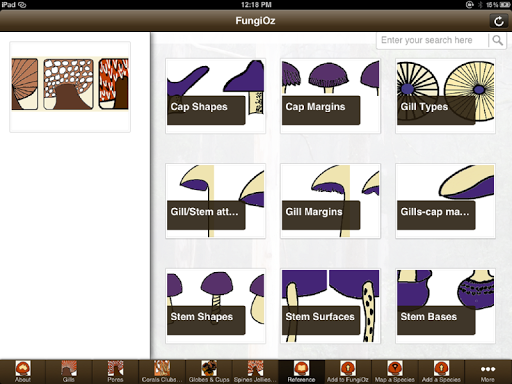This screenshot has width=512, height=384.
Task: Click the mushroom illustration in the left panel
Action: tap(70, 84)
